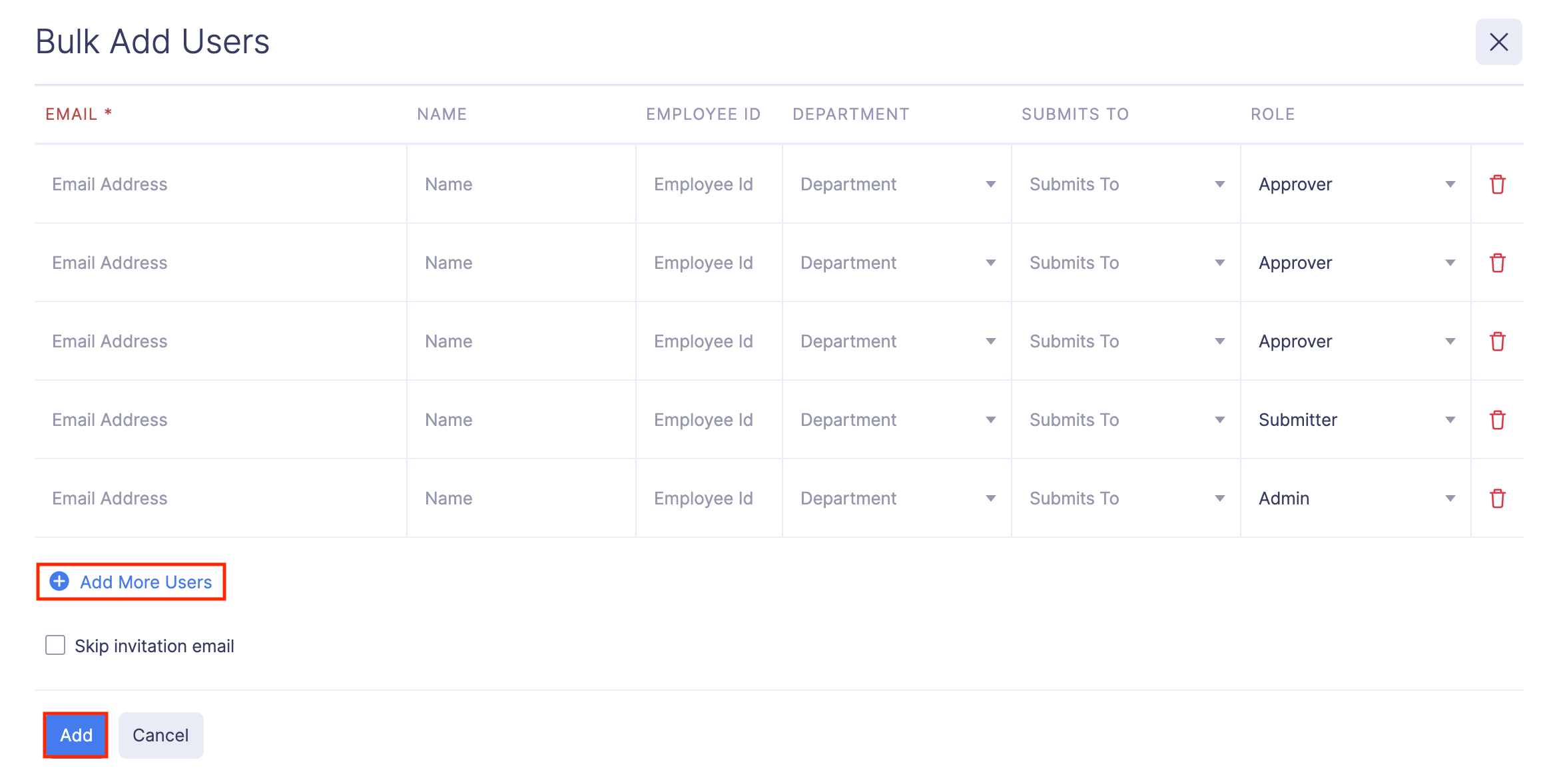Select the EMAIL column header
Image resolution: width=1549 pixels, height=784 pixels.
(78, 114)
